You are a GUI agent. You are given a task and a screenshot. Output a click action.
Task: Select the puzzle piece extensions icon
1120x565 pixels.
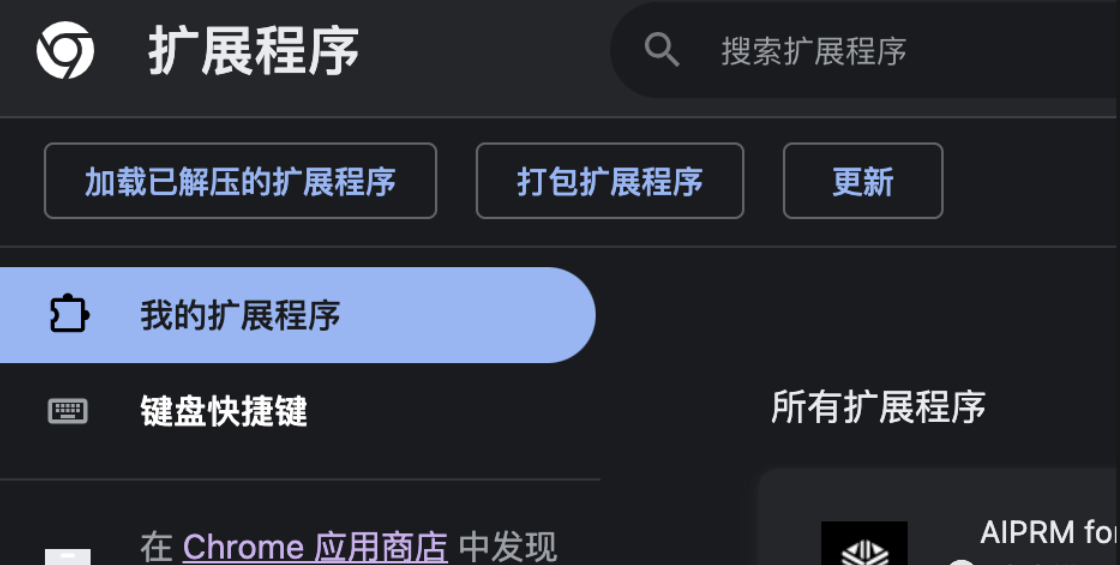point(69,314)
